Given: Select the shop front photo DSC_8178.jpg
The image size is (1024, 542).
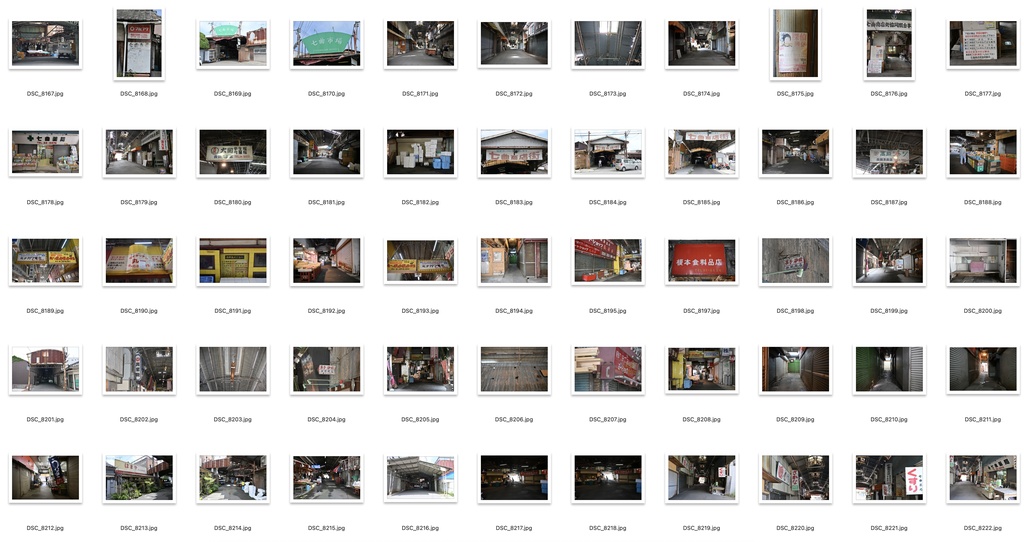Looking at the screenshot, I should [45, 152].
